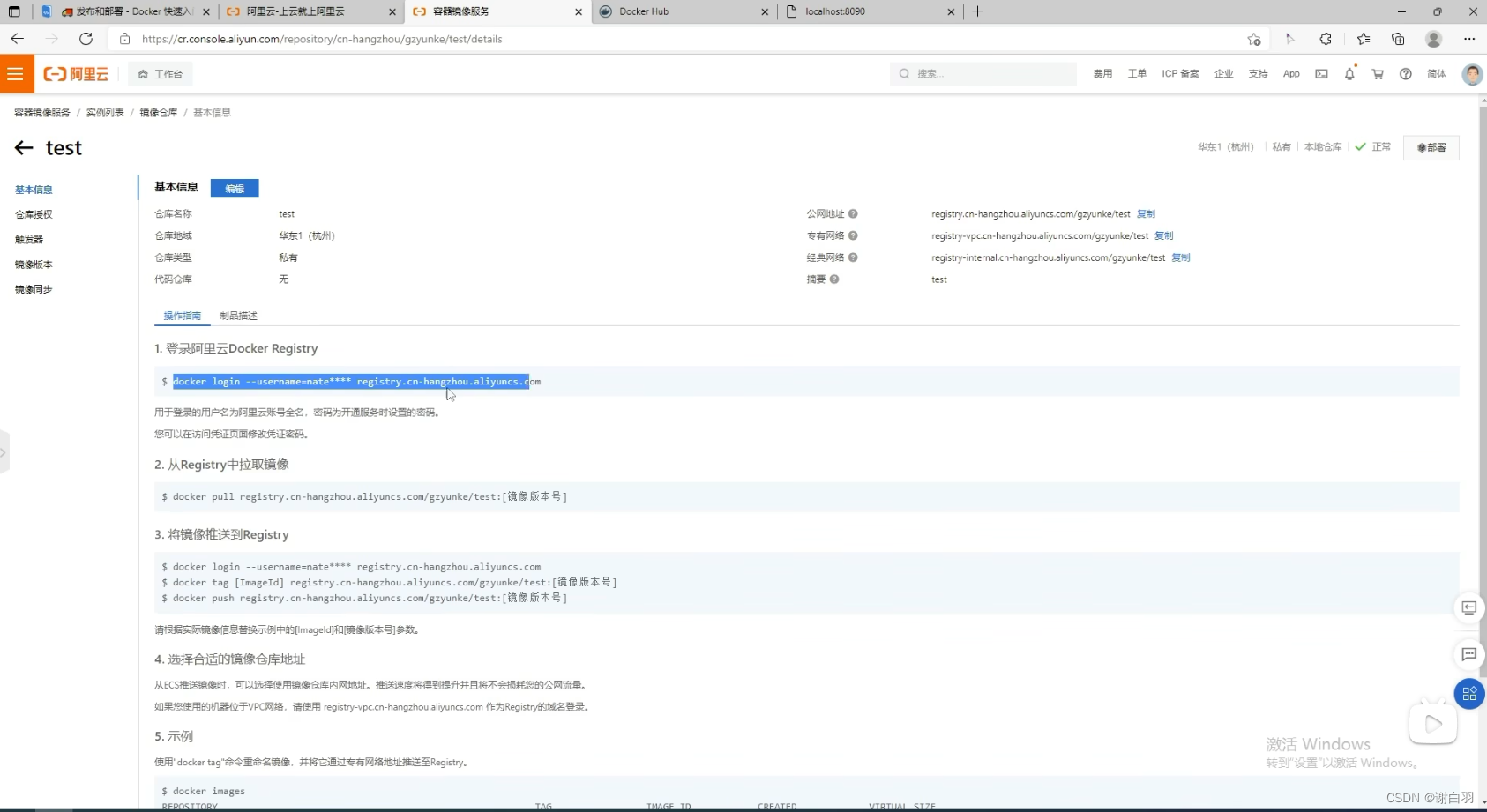This screenshot has height=812, width=1487.
Task: Select 镜像同步 in the sidebar
Action: 34,289
